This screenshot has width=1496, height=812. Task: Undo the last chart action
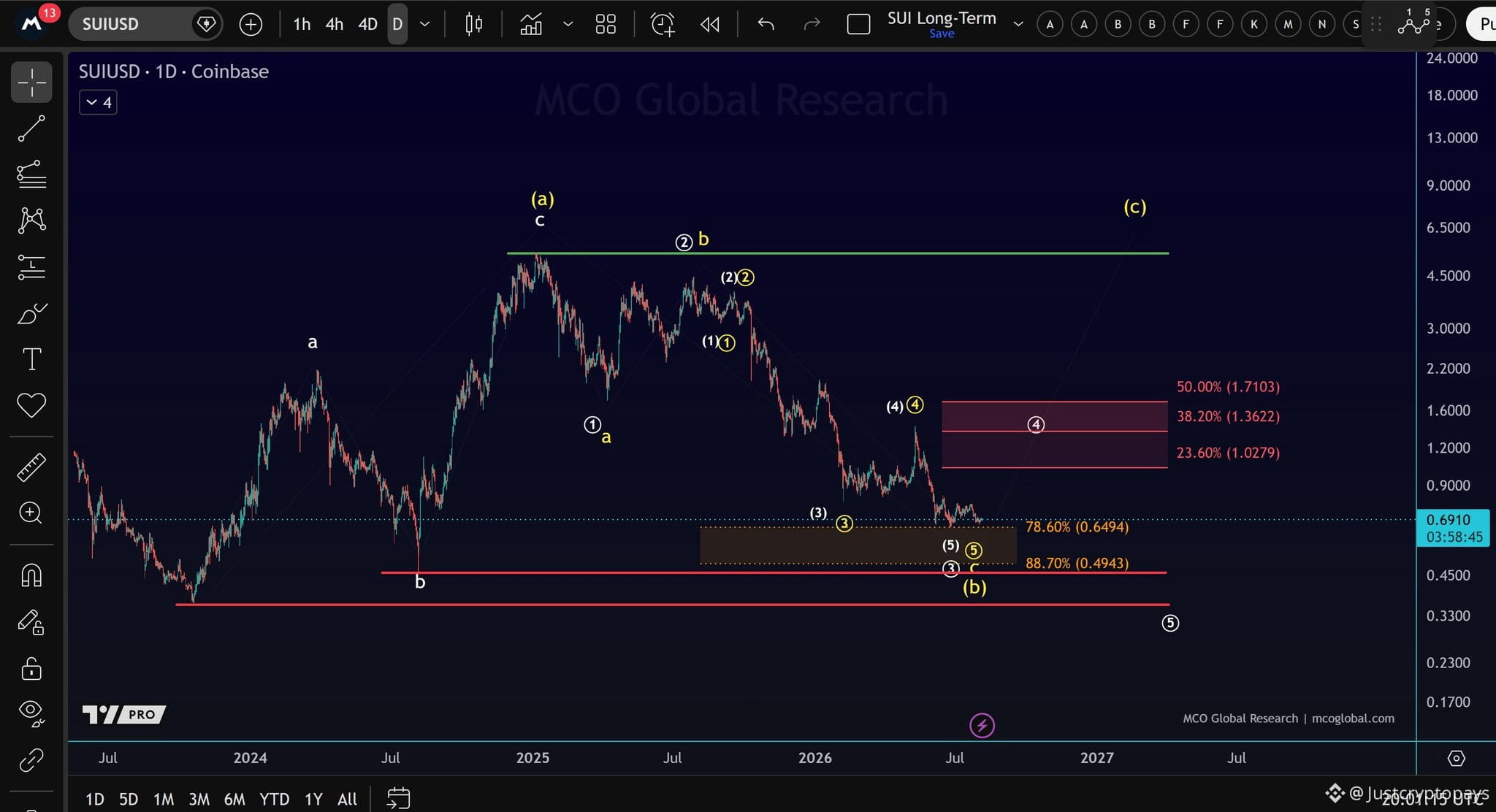766,24
